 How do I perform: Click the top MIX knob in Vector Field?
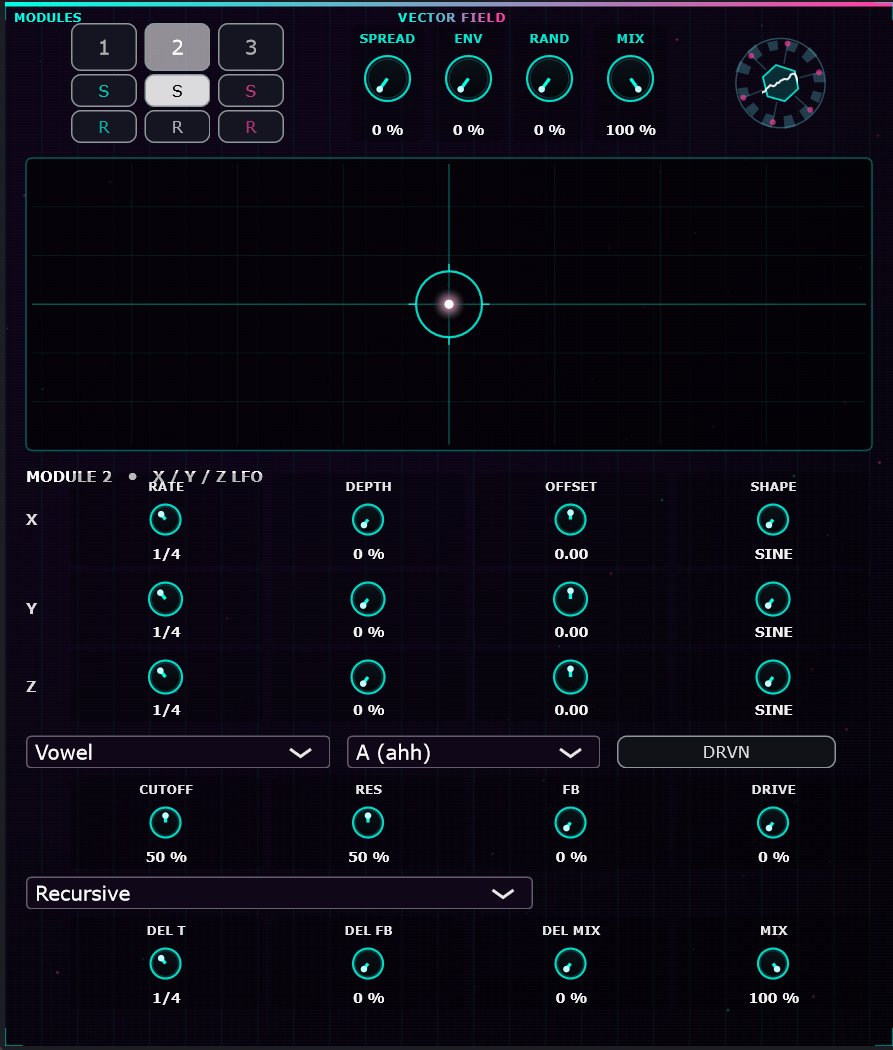tap(630, 79)
